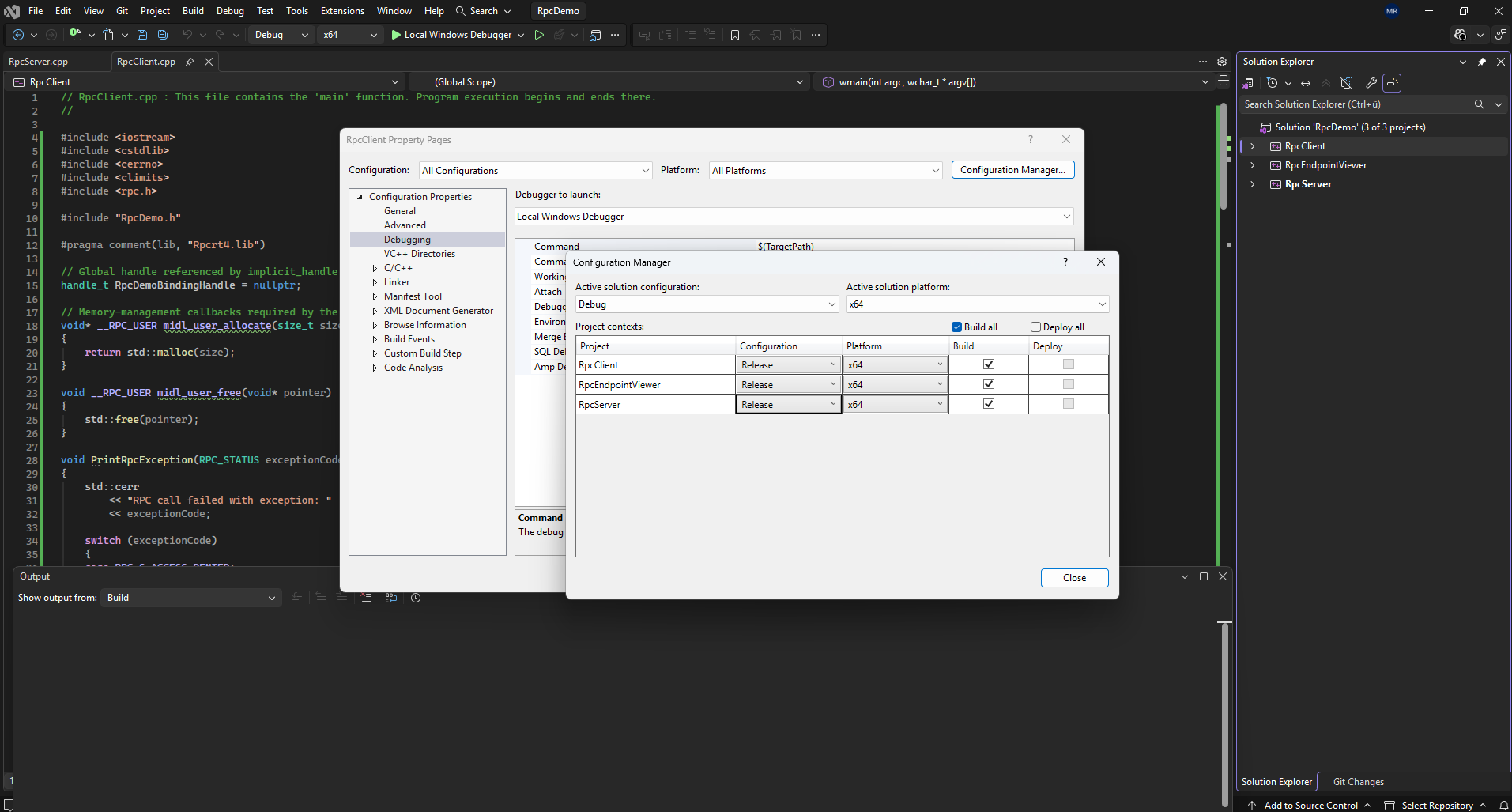Click Navigate Backward arrow icon
The image size is (1512, 812).
(x=18, y=35)
